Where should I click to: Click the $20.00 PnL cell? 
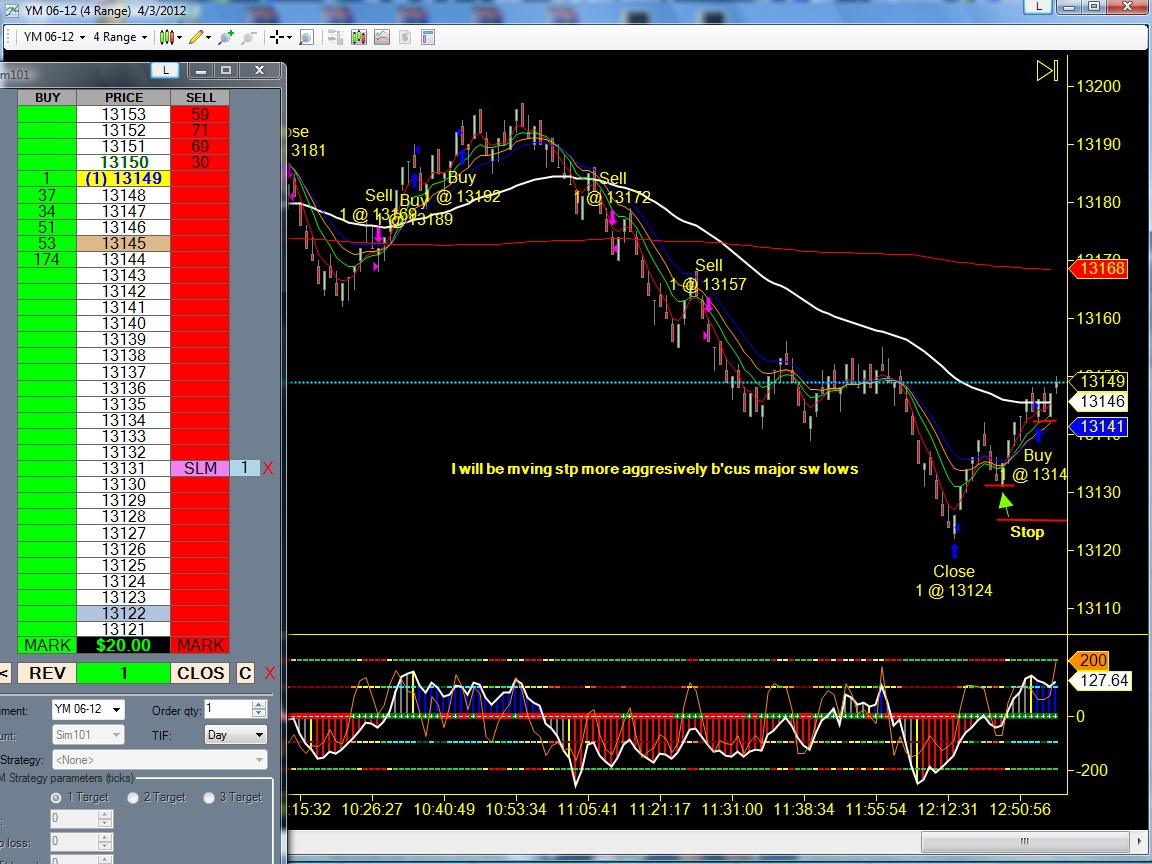tap(123, 645)
